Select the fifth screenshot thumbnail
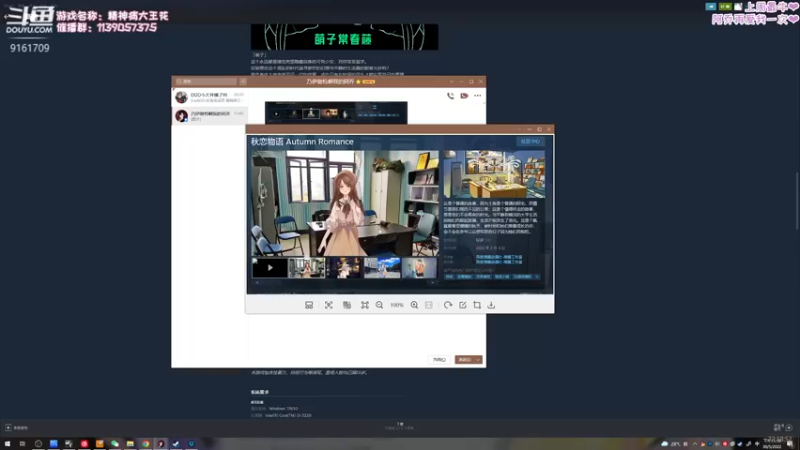 pos(419,268)
